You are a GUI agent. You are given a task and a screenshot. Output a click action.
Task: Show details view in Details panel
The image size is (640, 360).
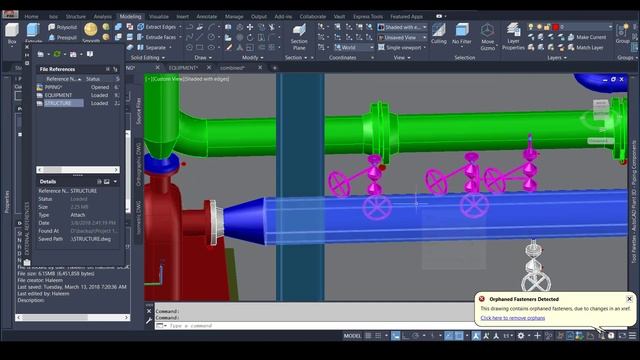pos(99,181)
